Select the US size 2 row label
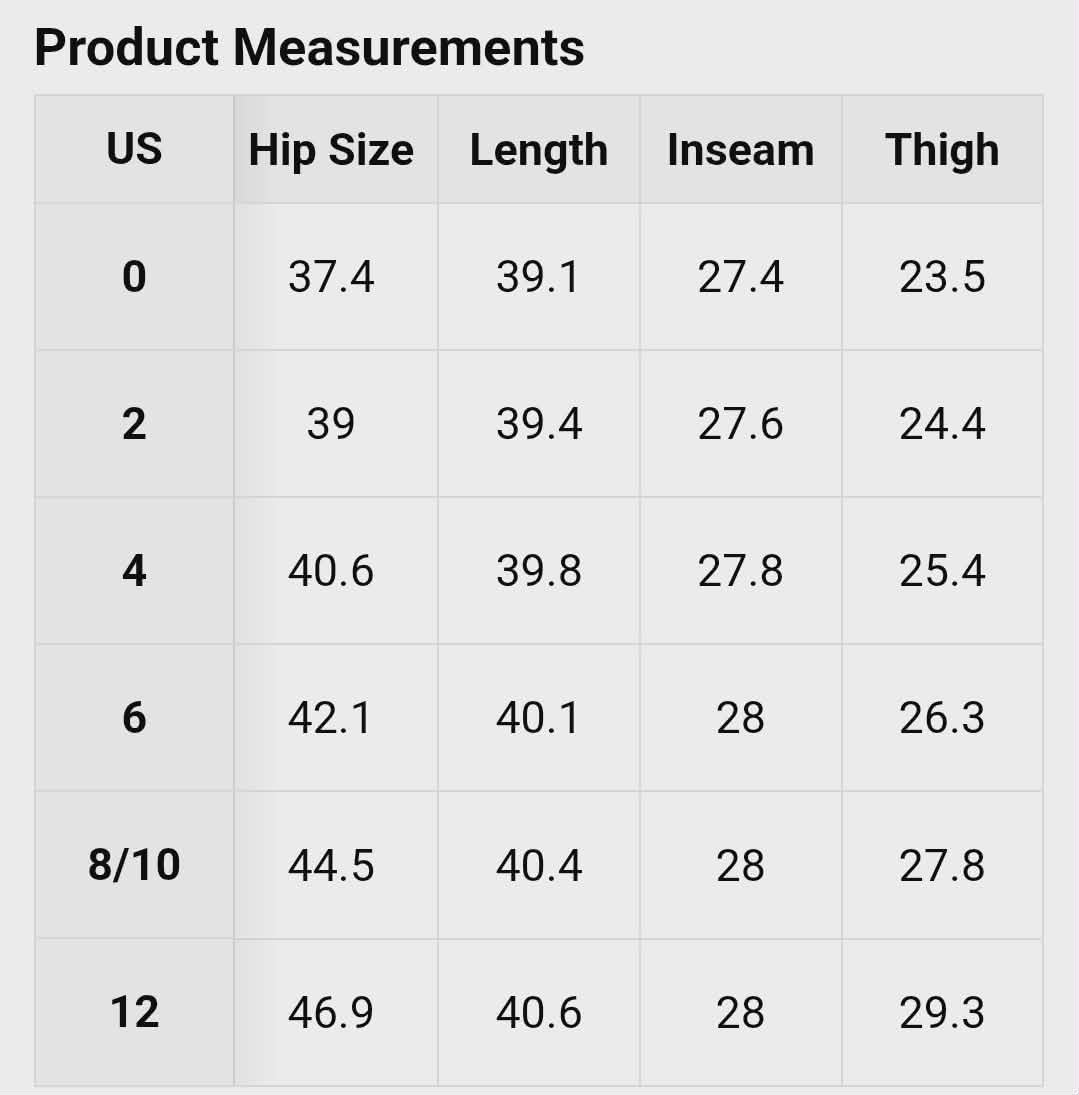 coord(134,424)
